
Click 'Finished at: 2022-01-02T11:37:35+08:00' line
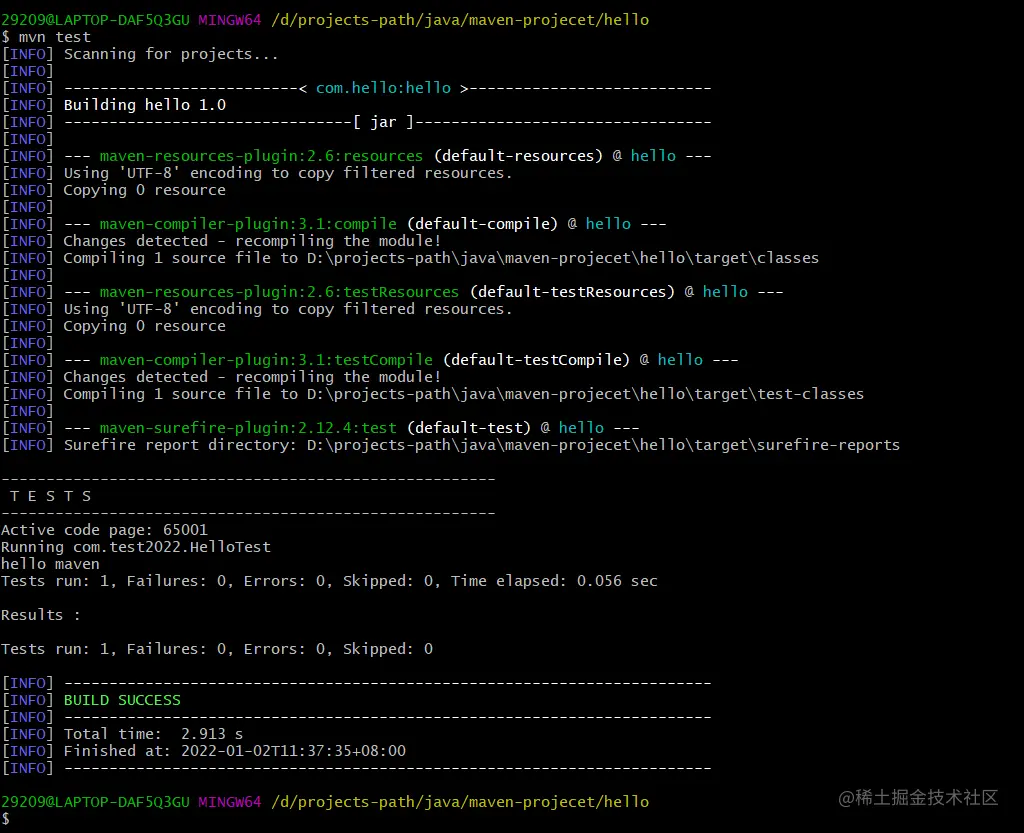click(x=234, y=751)
